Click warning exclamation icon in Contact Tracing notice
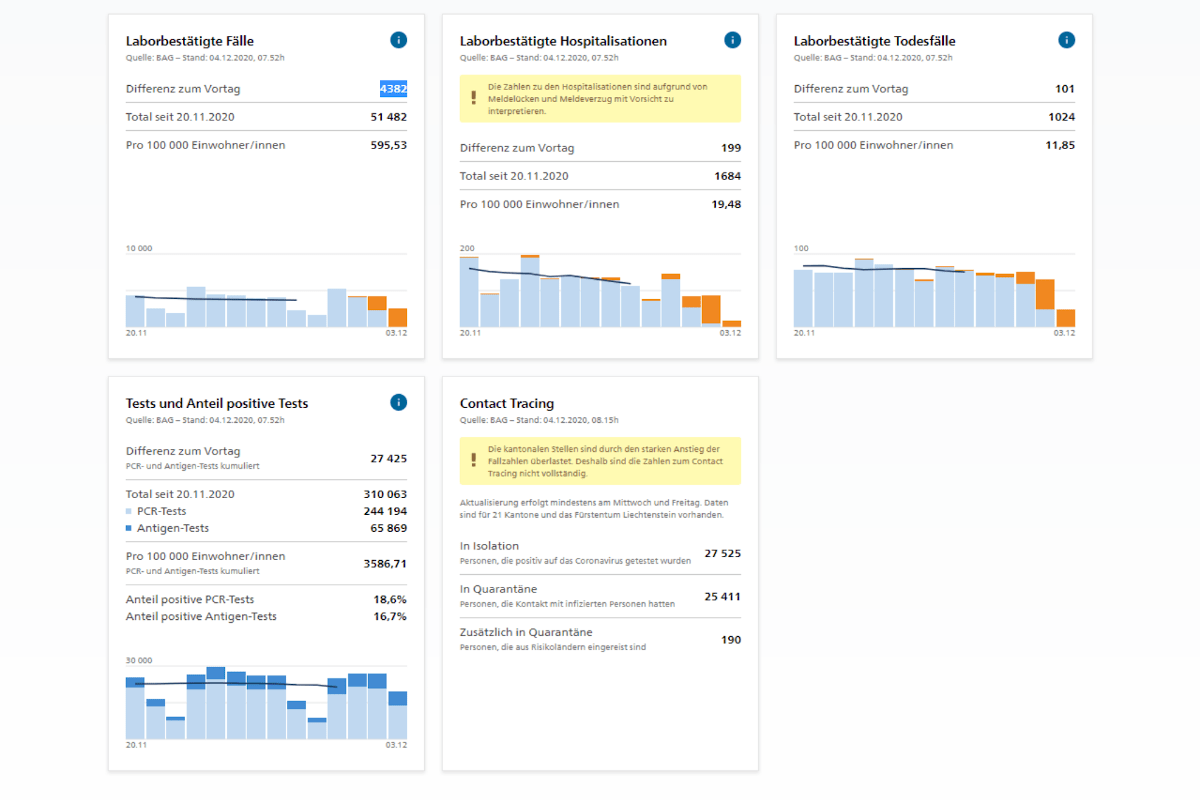The height and width of the screenshot is (800, 1200). [x=474, y=460]
